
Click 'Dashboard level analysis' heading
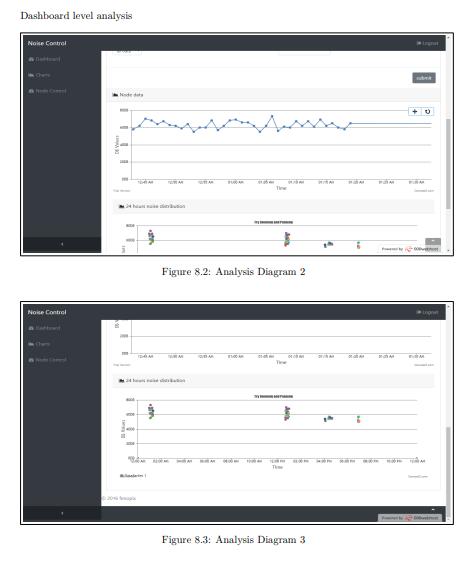pos(76,16)
